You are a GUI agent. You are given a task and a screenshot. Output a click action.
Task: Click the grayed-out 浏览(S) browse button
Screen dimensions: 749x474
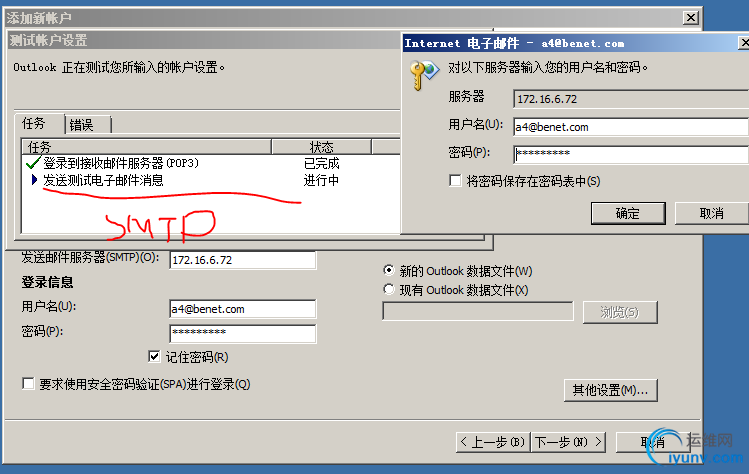coord(620,312)
